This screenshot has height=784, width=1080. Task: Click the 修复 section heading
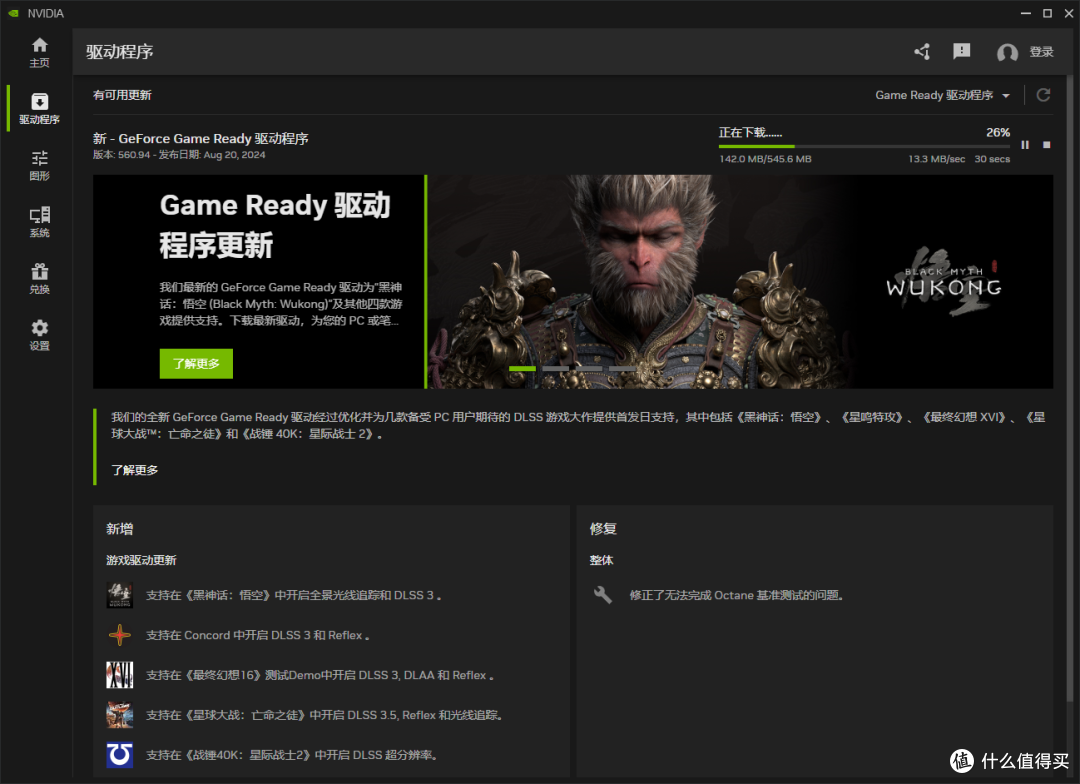point(603,529)
